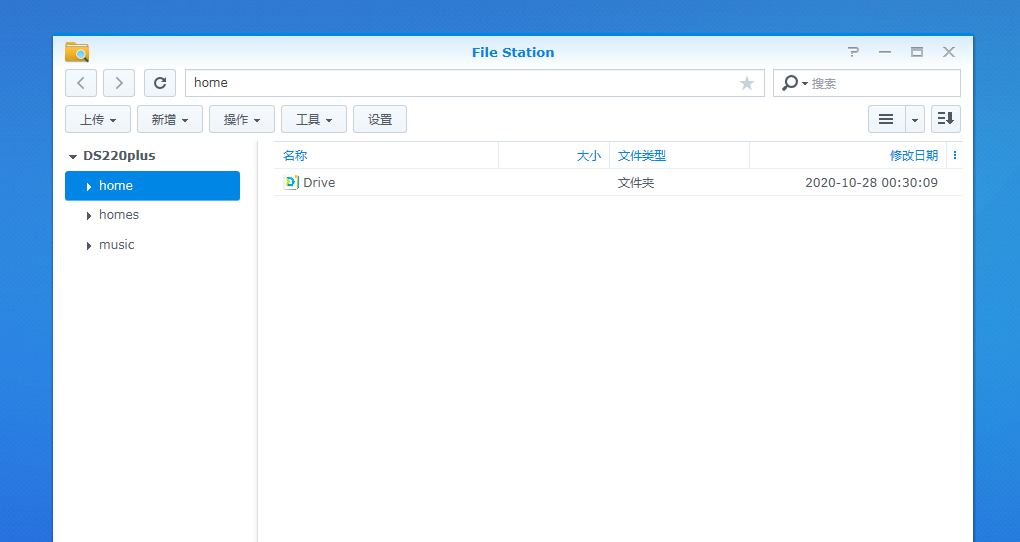Viewport: 1020px width, 542px height.
Task: Open the File Station help question mark
Action: (853, 52)
